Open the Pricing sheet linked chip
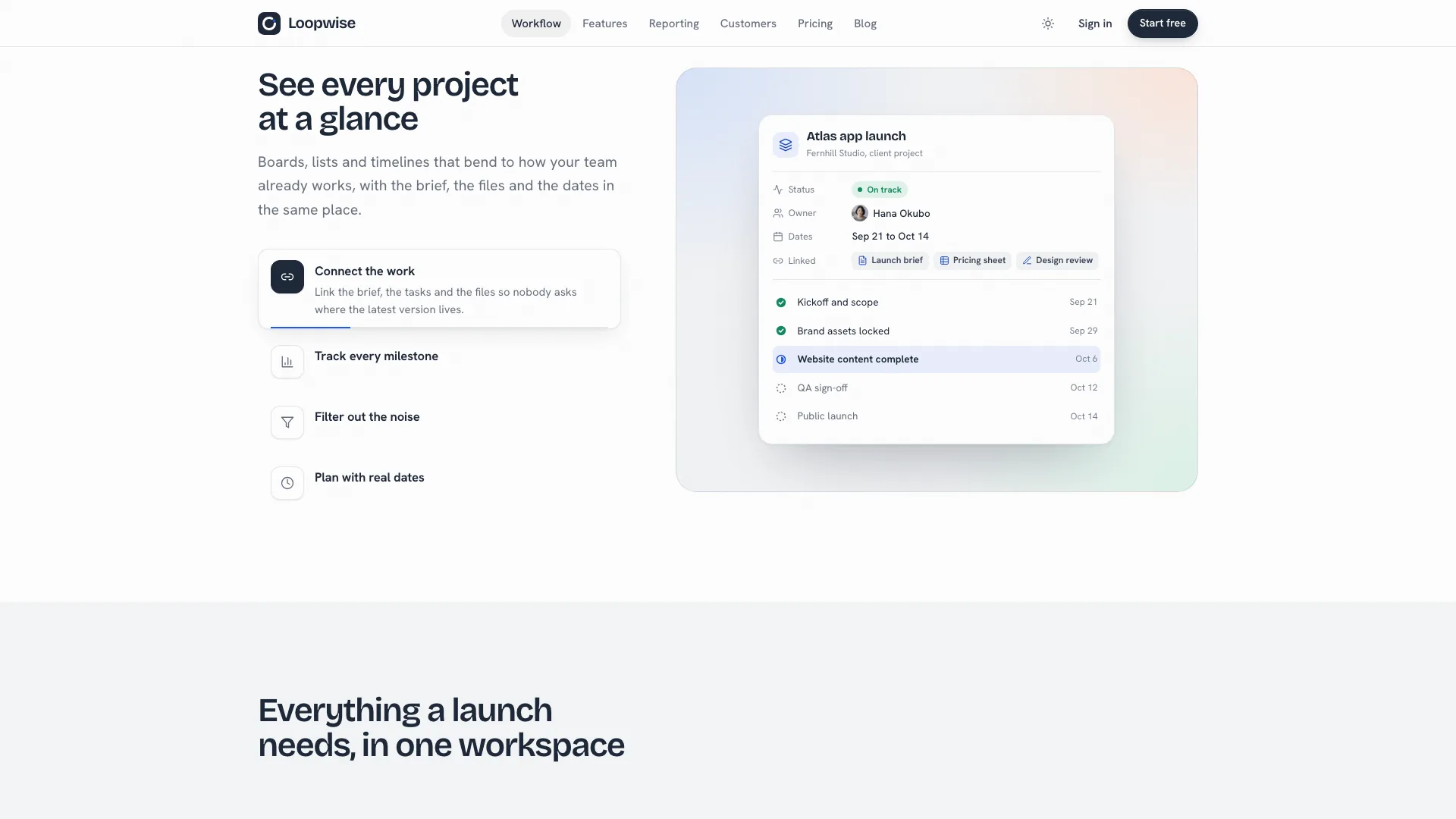The image size is (1456, 819). pos(972,260)
